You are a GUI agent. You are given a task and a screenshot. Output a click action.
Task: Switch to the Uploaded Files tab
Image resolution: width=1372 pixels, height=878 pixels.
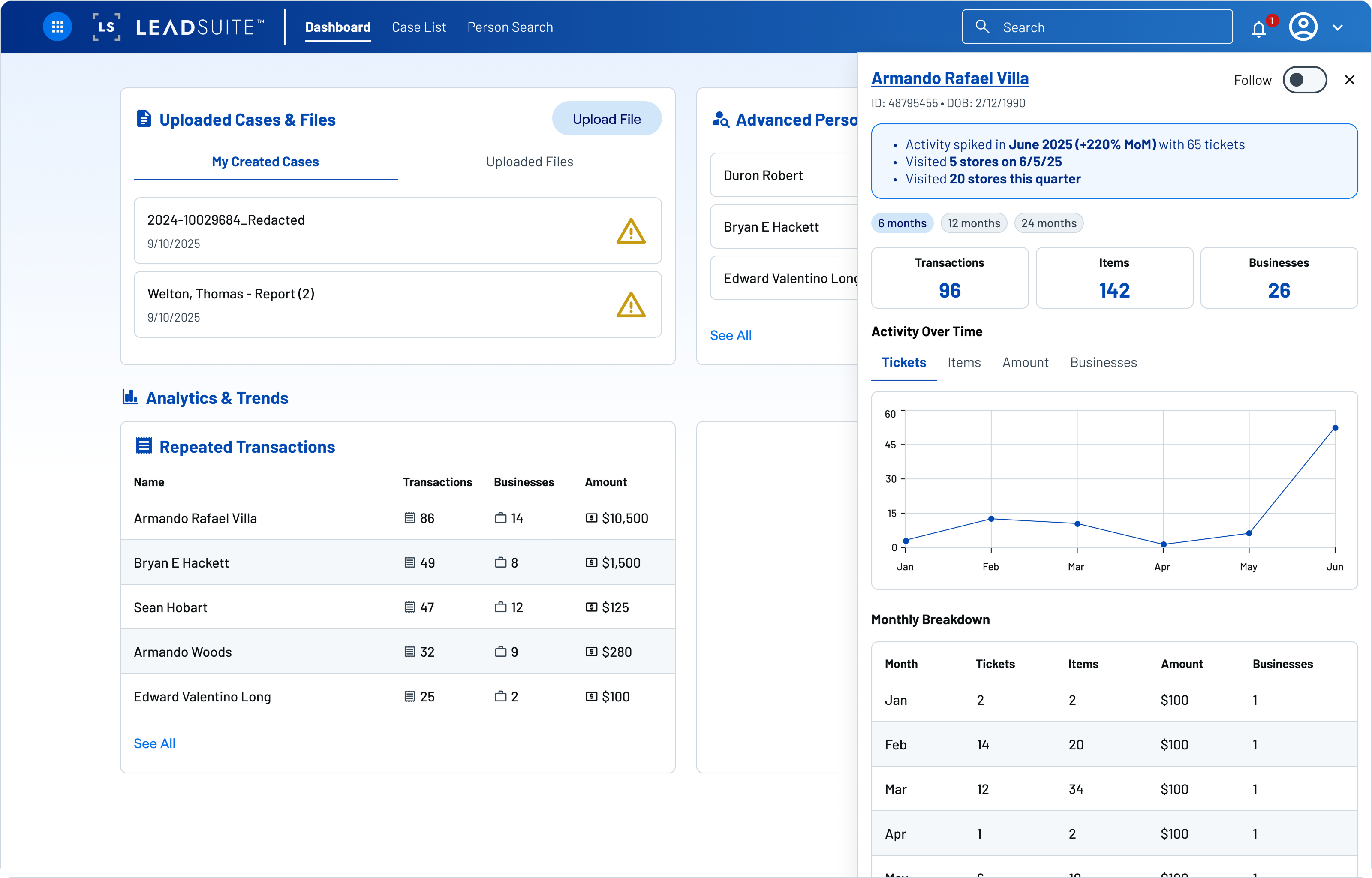(530, 162)
